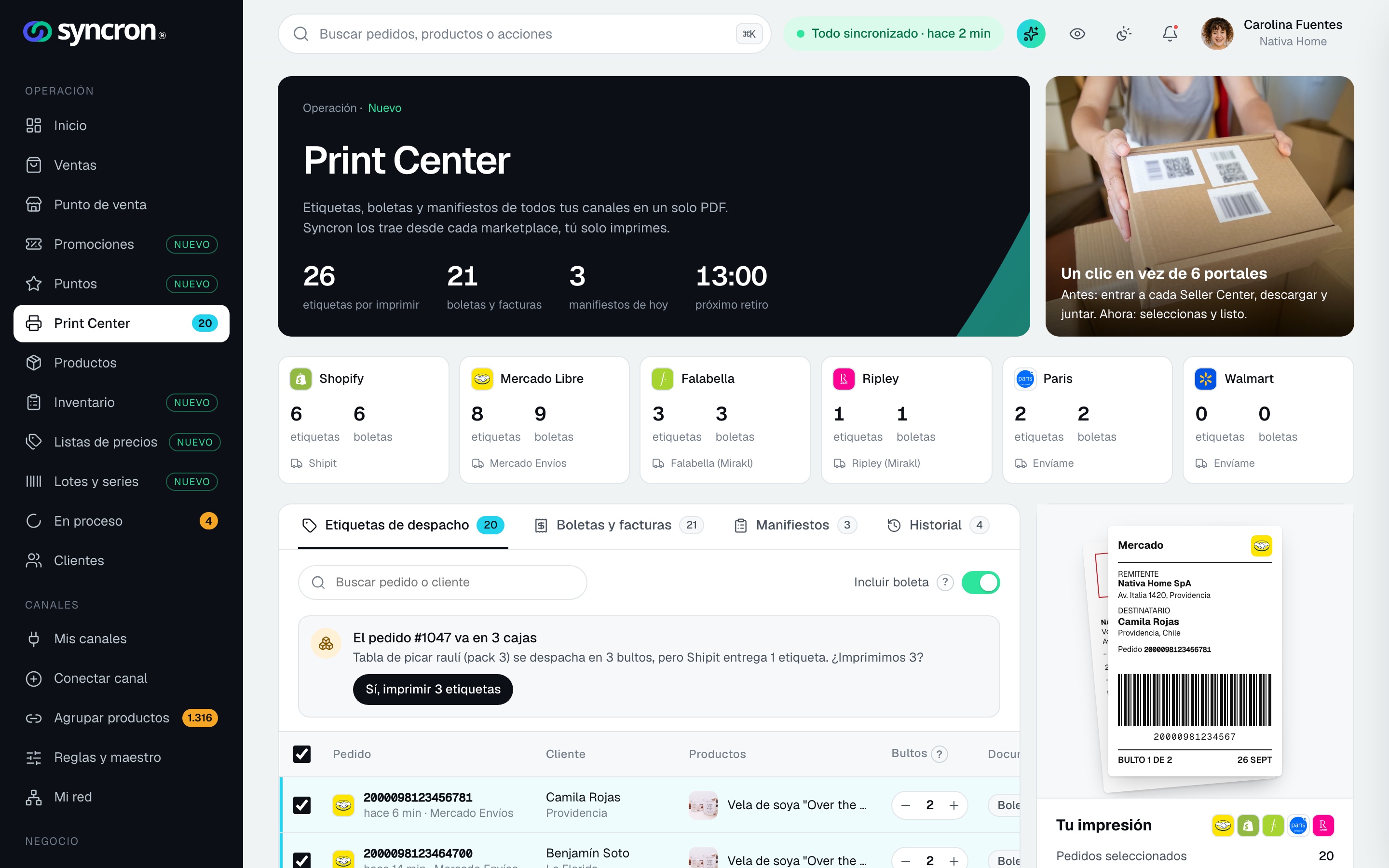Open Inicio in the sidebar
Screen dimensions: 1389x868
tap(121, 126)
